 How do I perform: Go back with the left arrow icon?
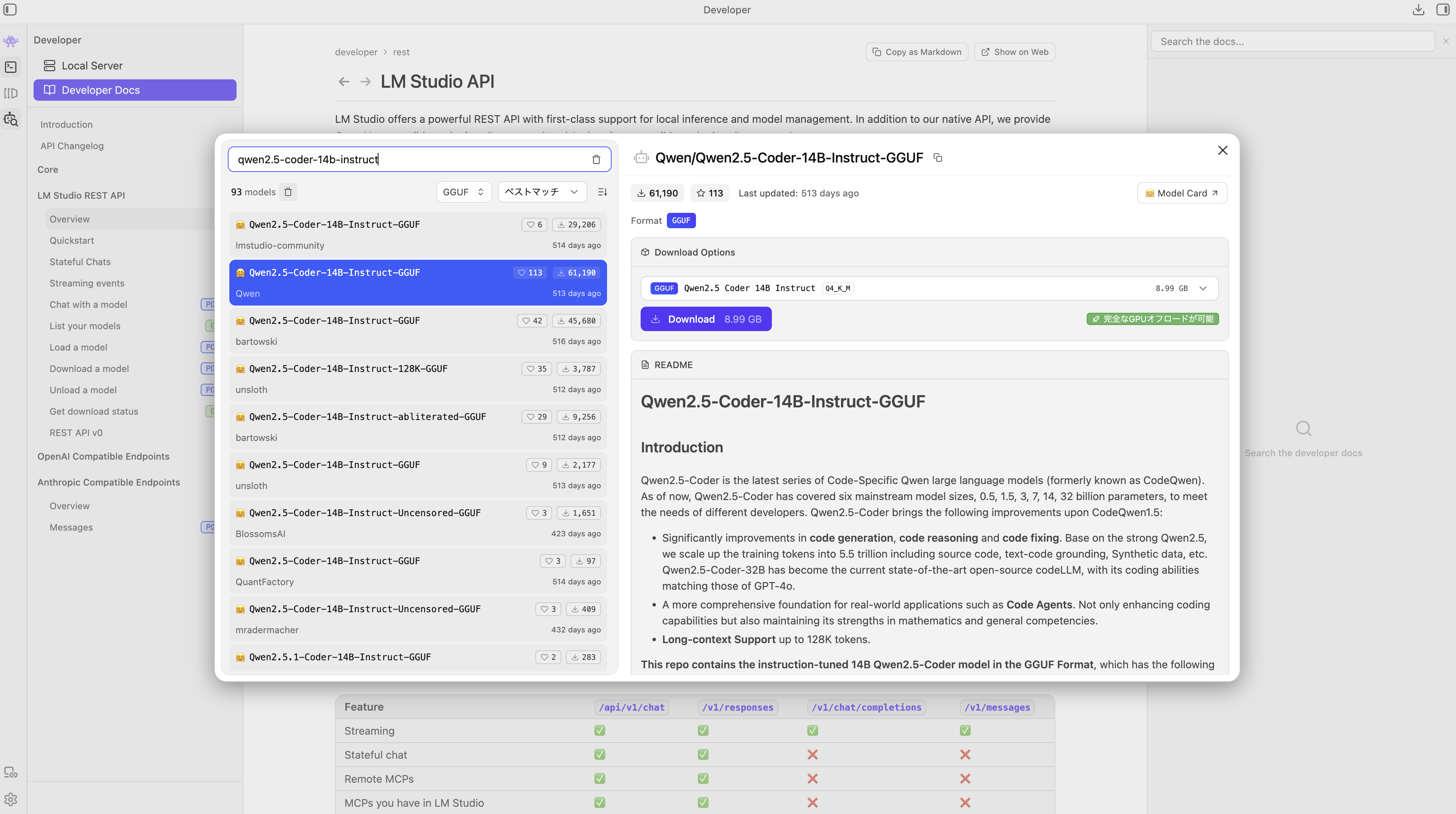(x=344, y=82)
